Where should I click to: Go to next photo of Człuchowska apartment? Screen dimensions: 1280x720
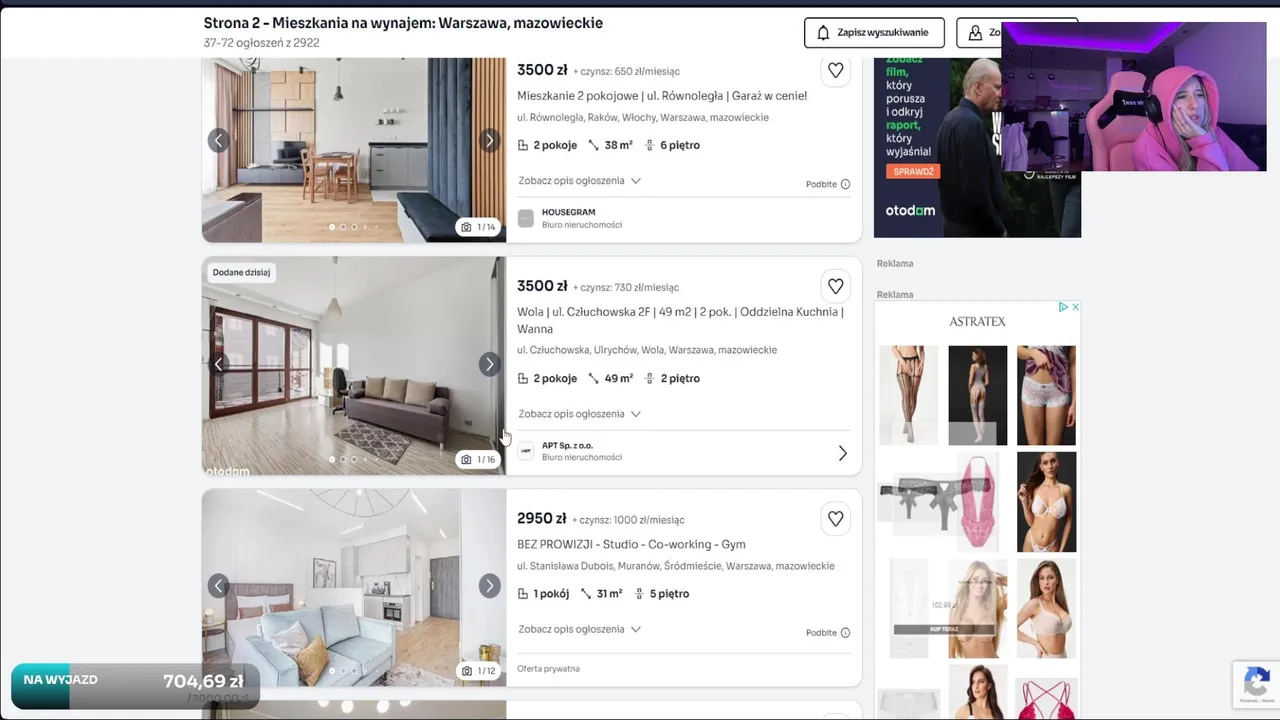(x=489, y=364)
